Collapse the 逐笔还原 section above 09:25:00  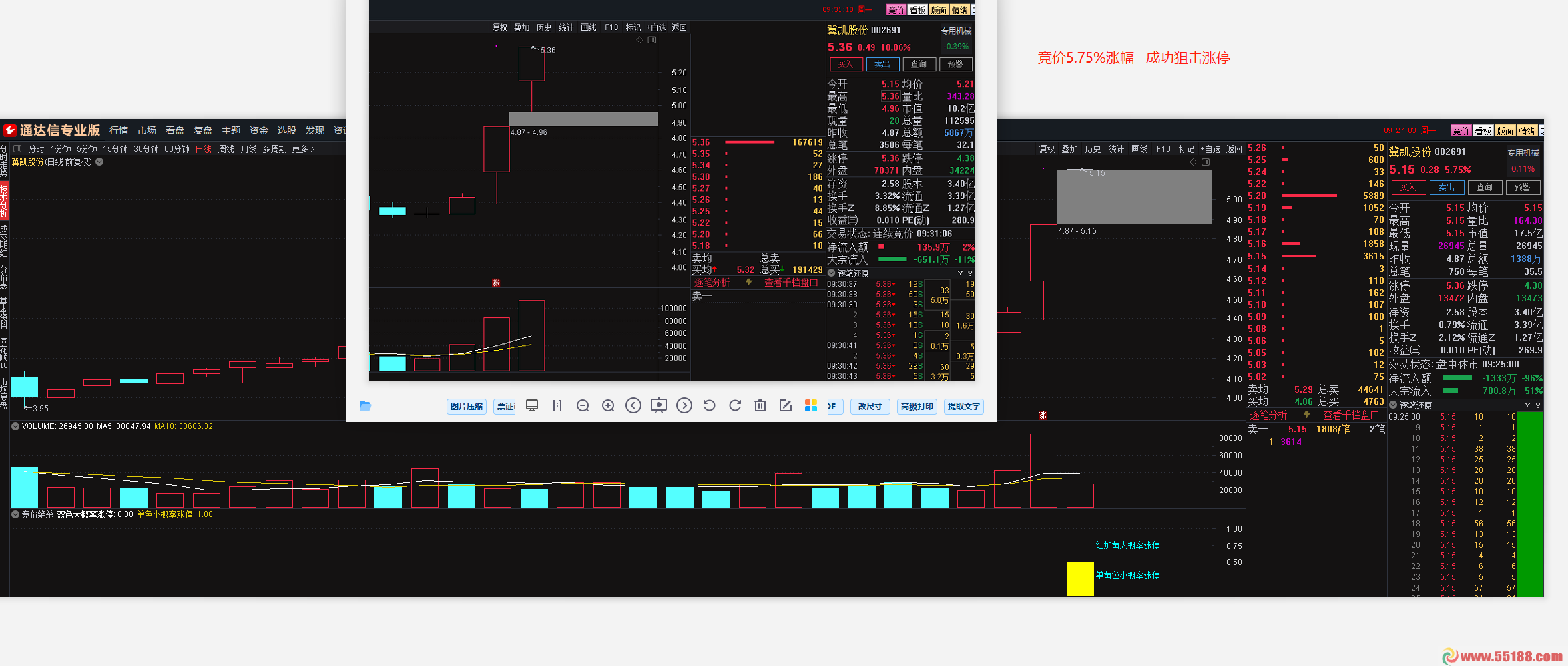[1393, 405]
